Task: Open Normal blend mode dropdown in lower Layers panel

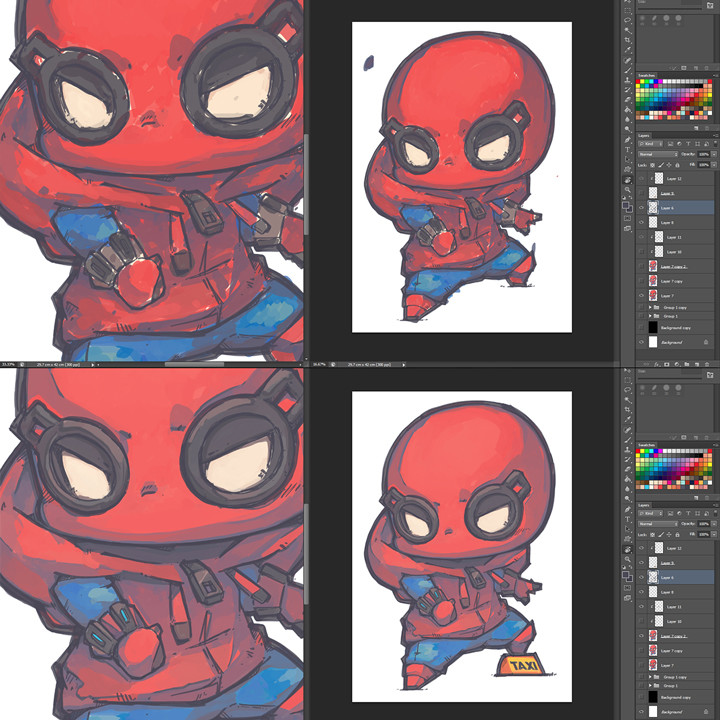Action: point(658,524)
